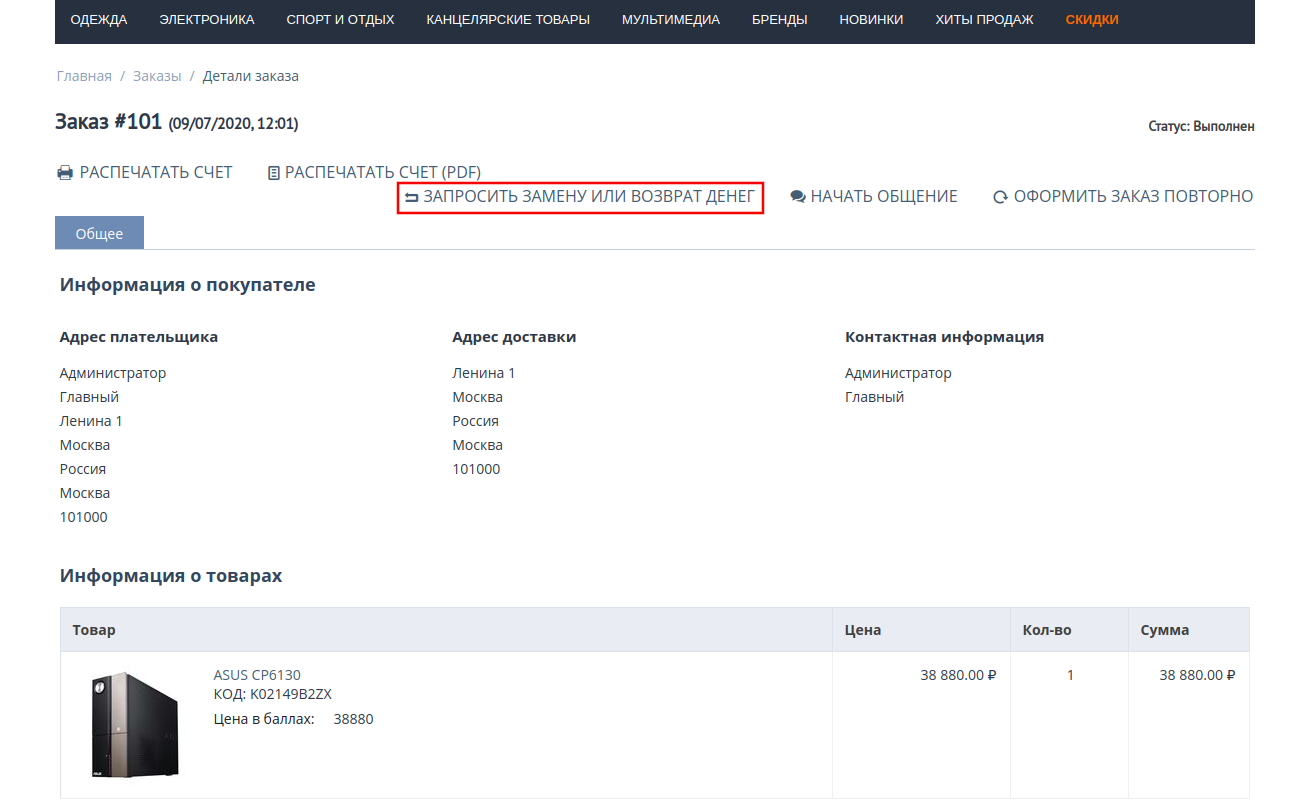1311x804 pixels.
Task: Click the PDF document icon
Action: coord(273,173)
